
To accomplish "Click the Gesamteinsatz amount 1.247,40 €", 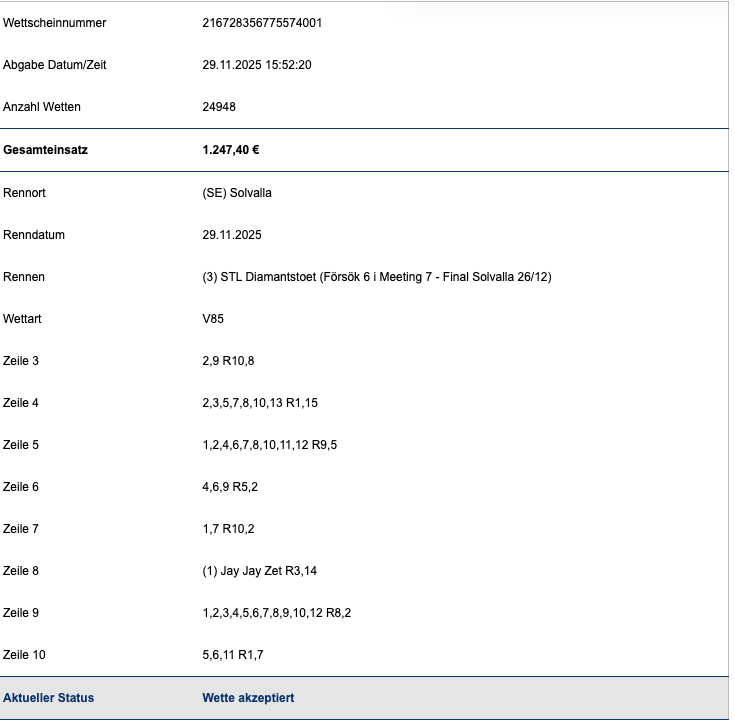I will (x=231, y=150).
